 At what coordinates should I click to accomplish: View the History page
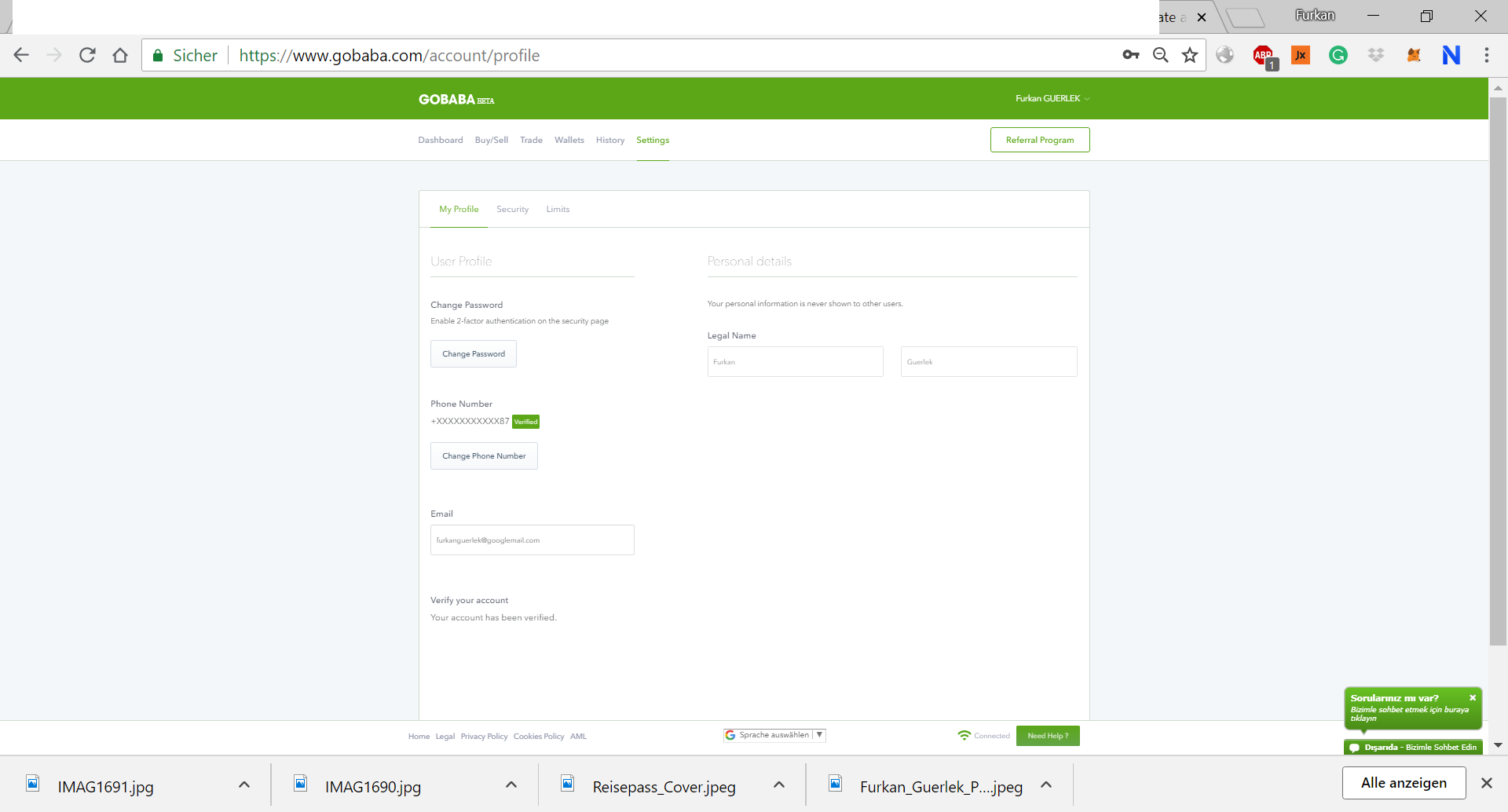(x=610, y=140)
